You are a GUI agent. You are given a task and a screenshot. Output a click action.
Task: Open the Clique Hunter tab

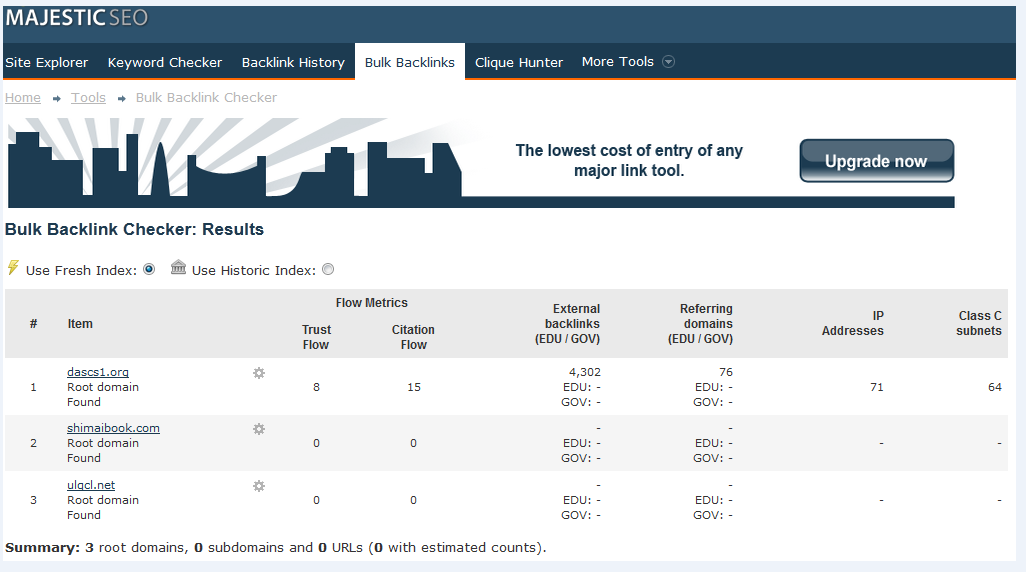[519, 62]
